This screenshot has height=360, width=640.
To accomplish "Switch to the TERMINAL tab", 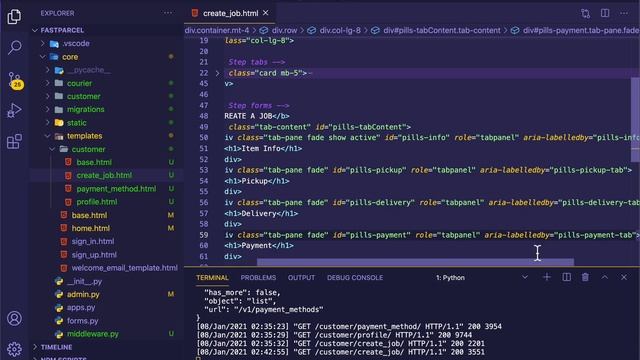I will click(212, 278).
